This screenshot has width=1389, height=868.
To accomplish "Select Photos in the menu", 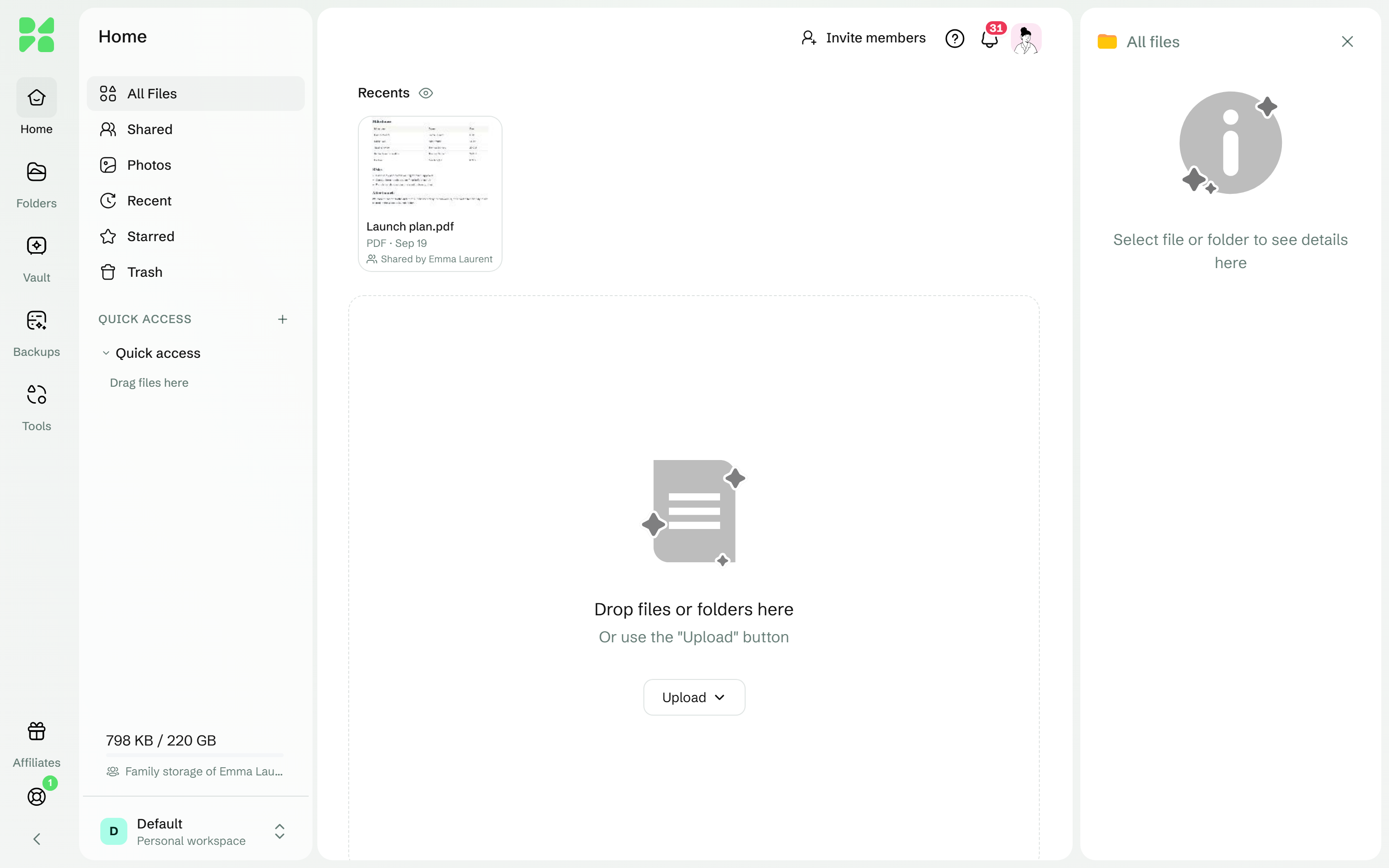I will (x=195, y=165).
